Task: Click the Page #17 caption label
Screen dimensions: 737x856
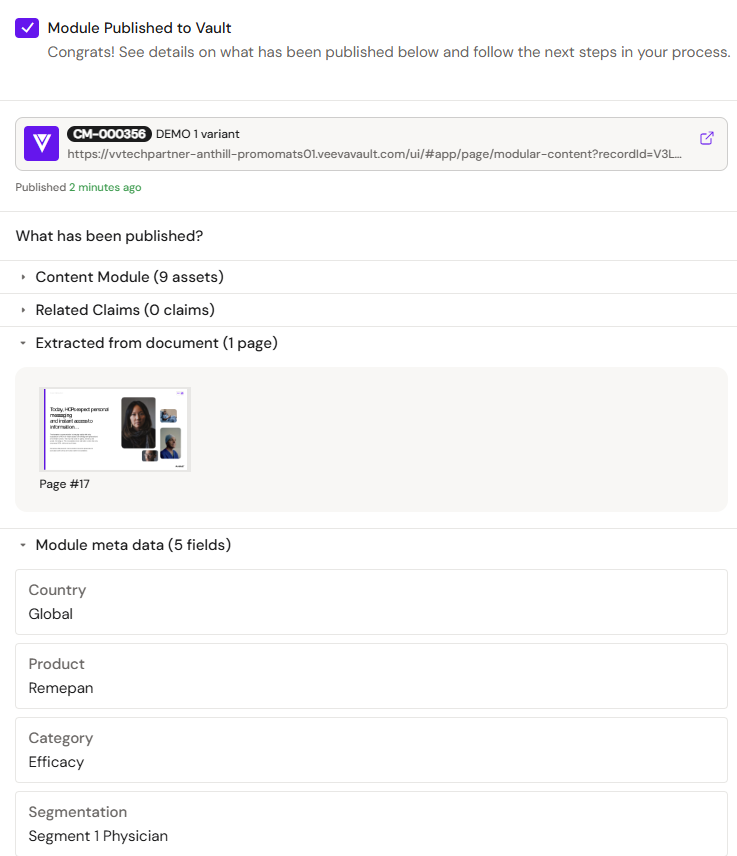Action: [x=64, y=484]
